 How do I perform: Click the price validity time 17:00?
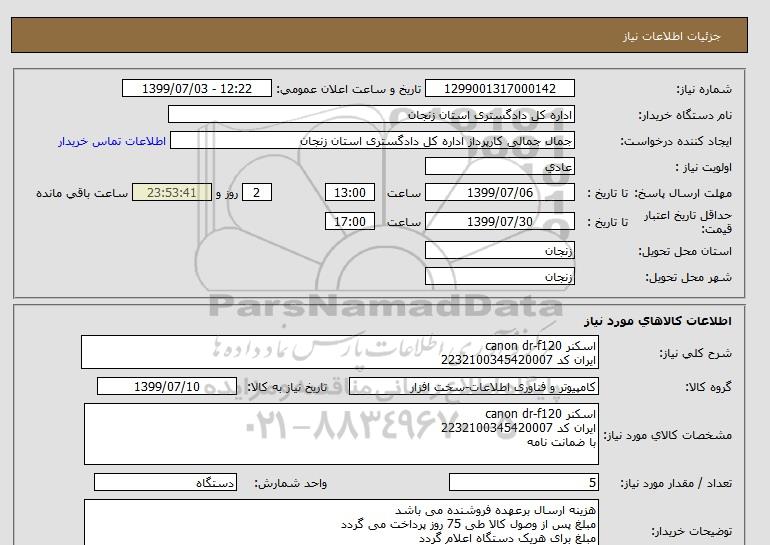[x=350, y=221]
